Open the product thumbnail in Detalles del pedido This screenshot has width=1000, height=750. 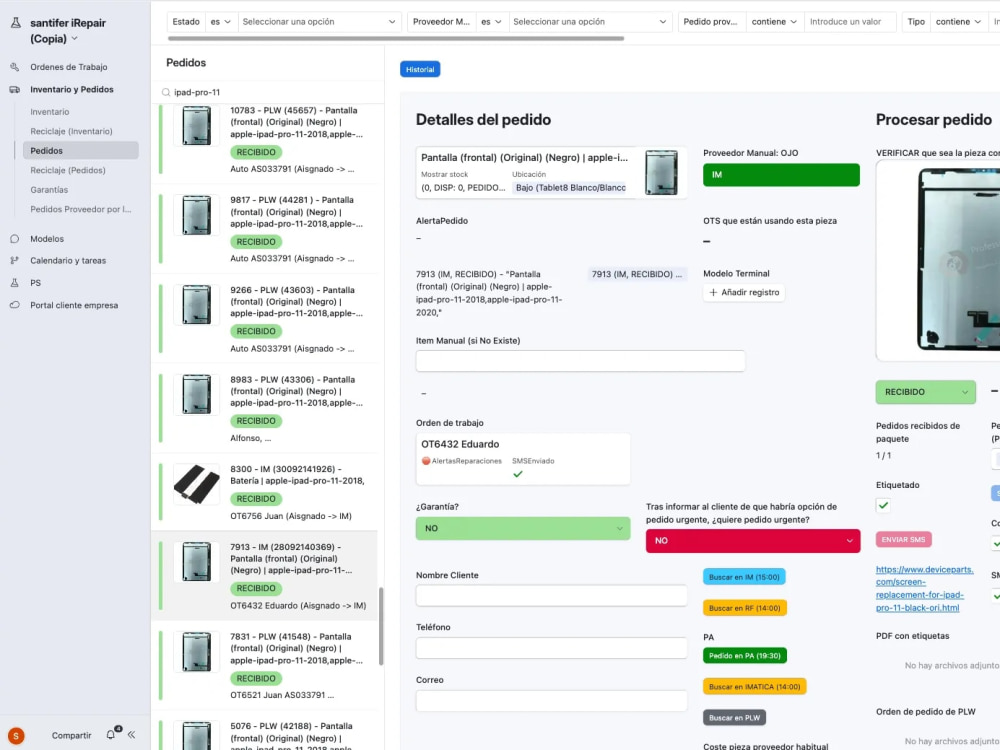pyautogui.click(x=661, y=172)
